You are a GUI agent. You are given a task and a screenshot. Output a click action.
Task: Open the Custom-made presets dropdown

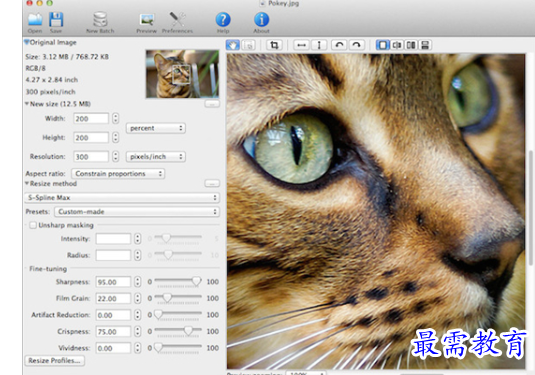click(137, 212)
